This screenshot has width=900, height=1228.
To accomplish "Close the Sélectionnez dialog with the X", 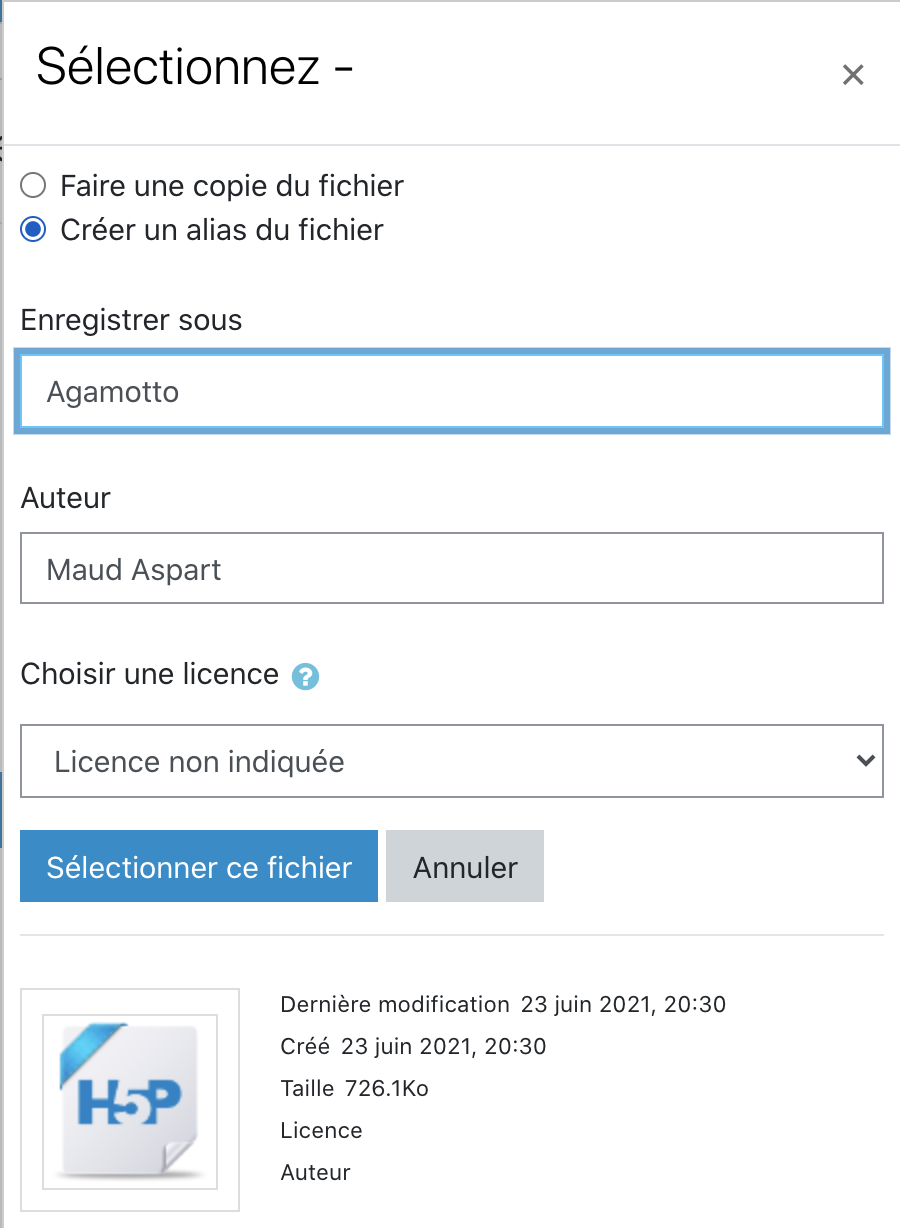I will coord(852,75).
